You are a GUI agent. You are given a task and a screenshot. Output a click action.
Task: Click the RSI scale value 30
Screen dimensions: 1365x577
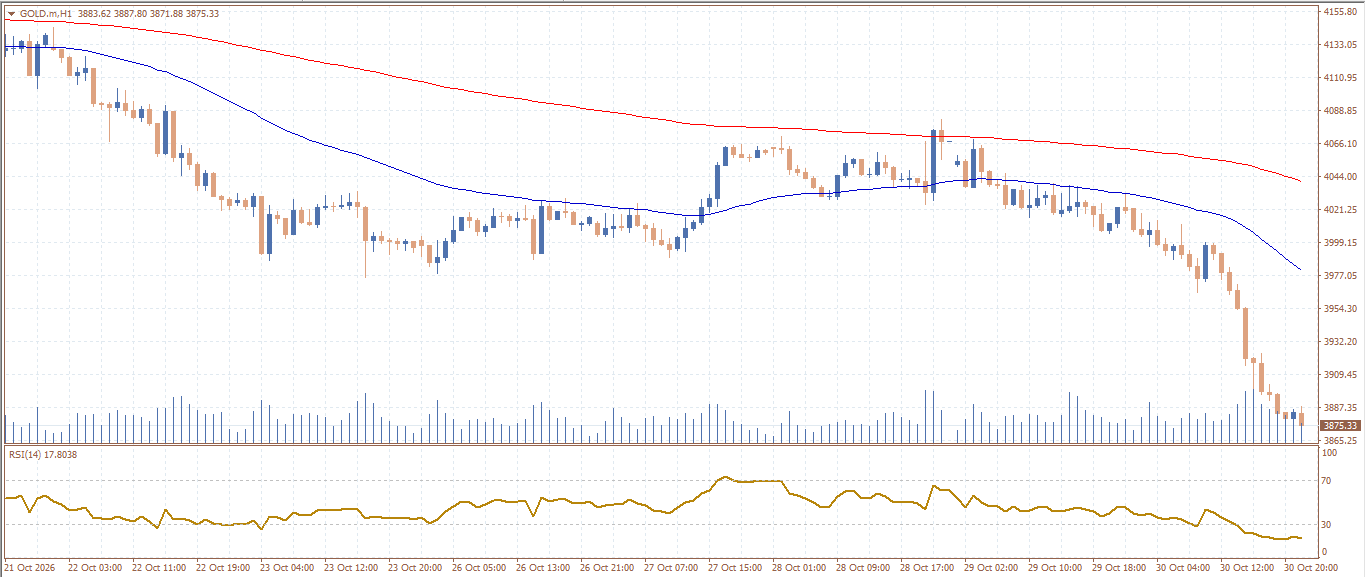tap(1327, 524)
